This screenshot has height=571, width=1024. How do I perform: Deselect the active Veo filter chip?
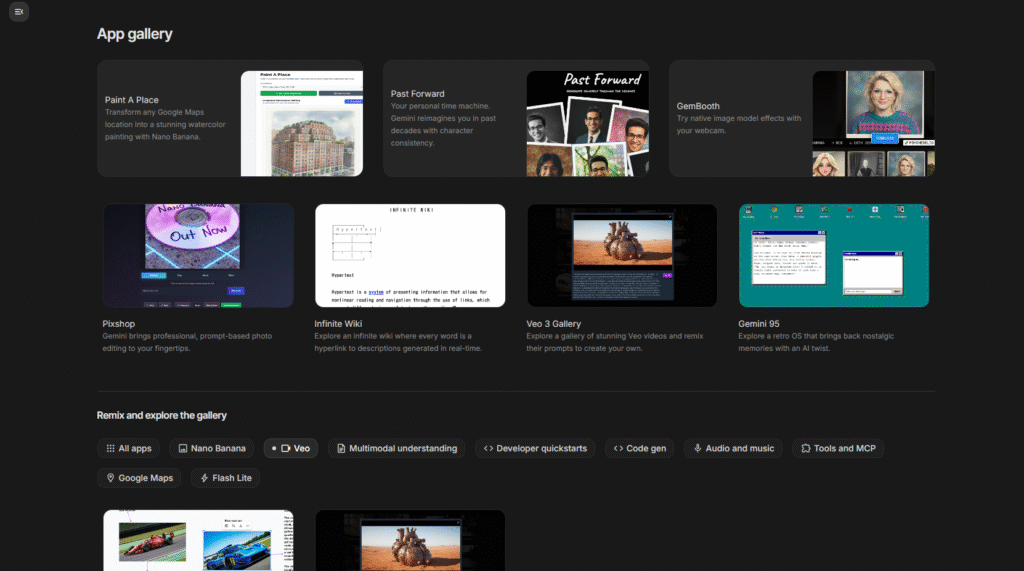(290, 449)
